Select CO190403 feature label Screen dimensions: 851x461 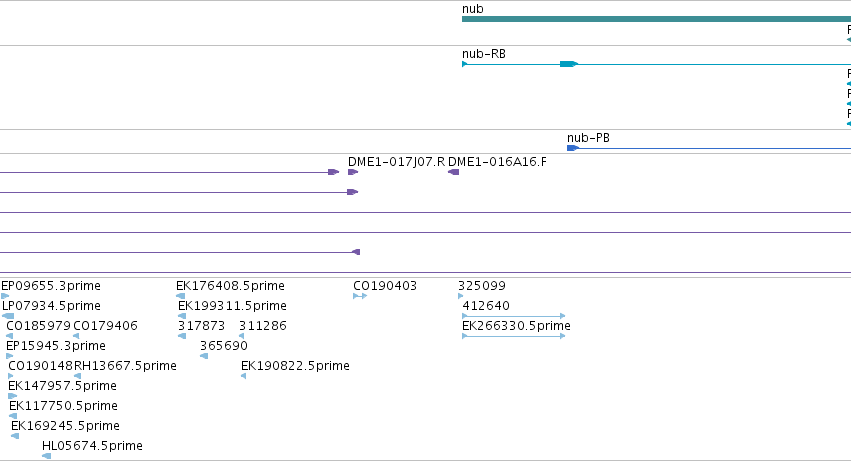point(385,286)
